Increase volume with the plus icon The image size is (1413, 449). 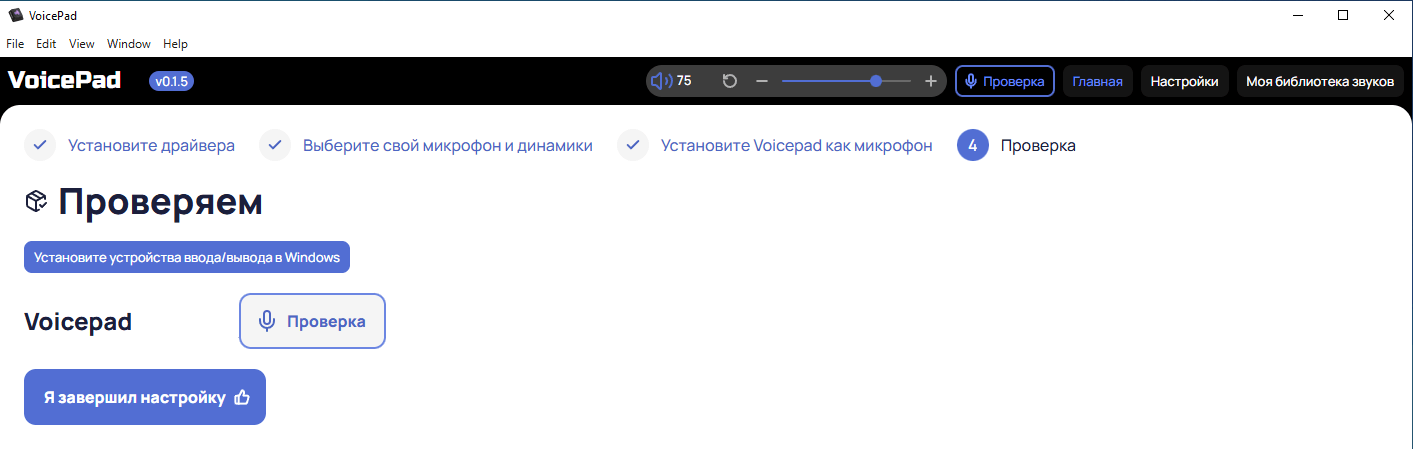point(931,81)
